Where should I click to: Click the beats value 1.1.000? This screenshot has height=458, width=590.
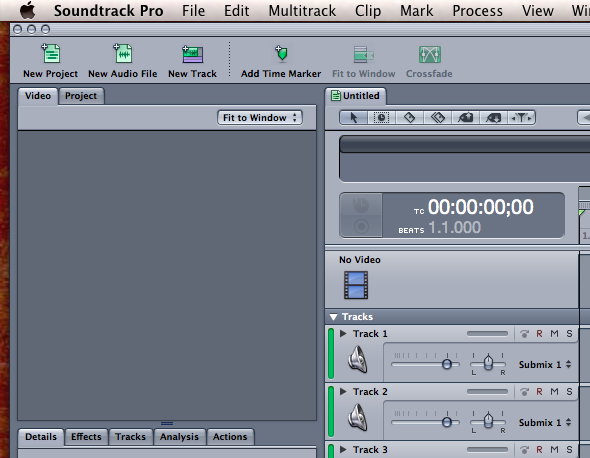tap(455, 228)
